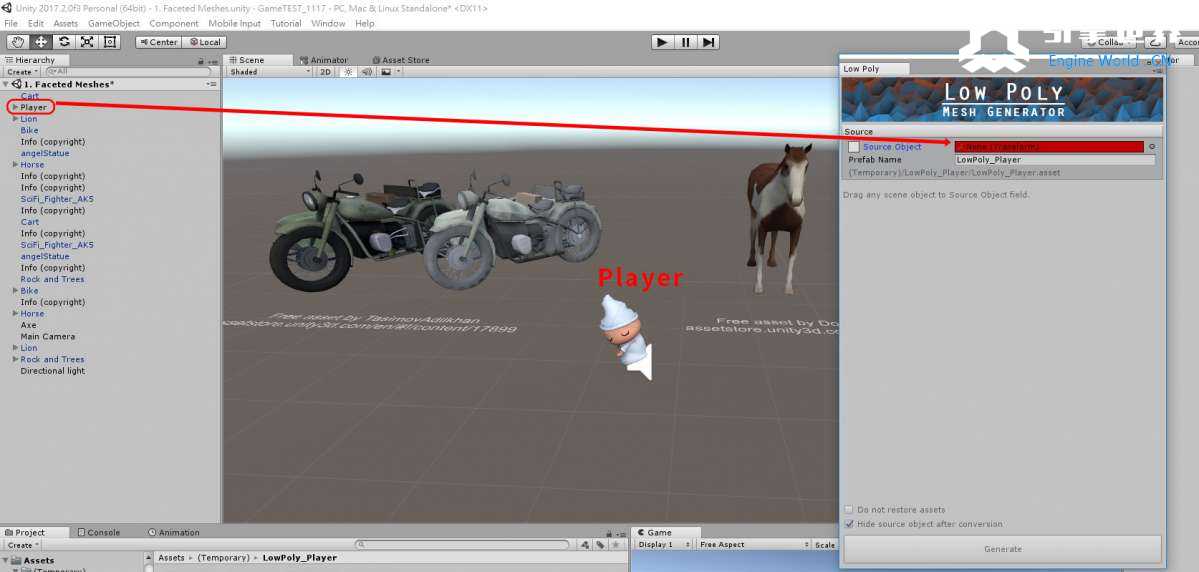Screen dimensions: 1199x572
Task: Step one frame forward
Action: 709,42
